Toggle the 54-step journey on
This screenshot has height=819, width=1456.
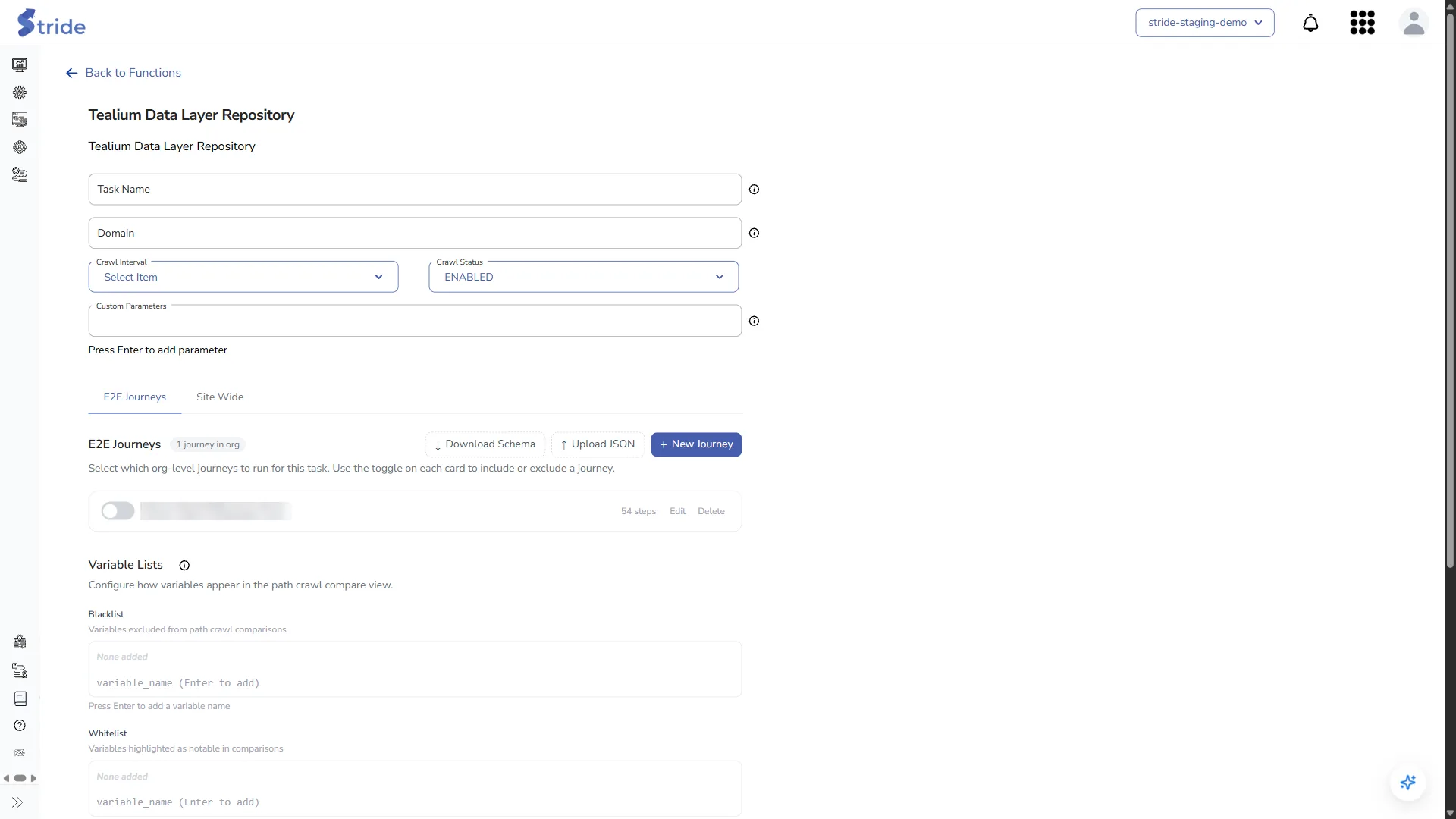118,511
